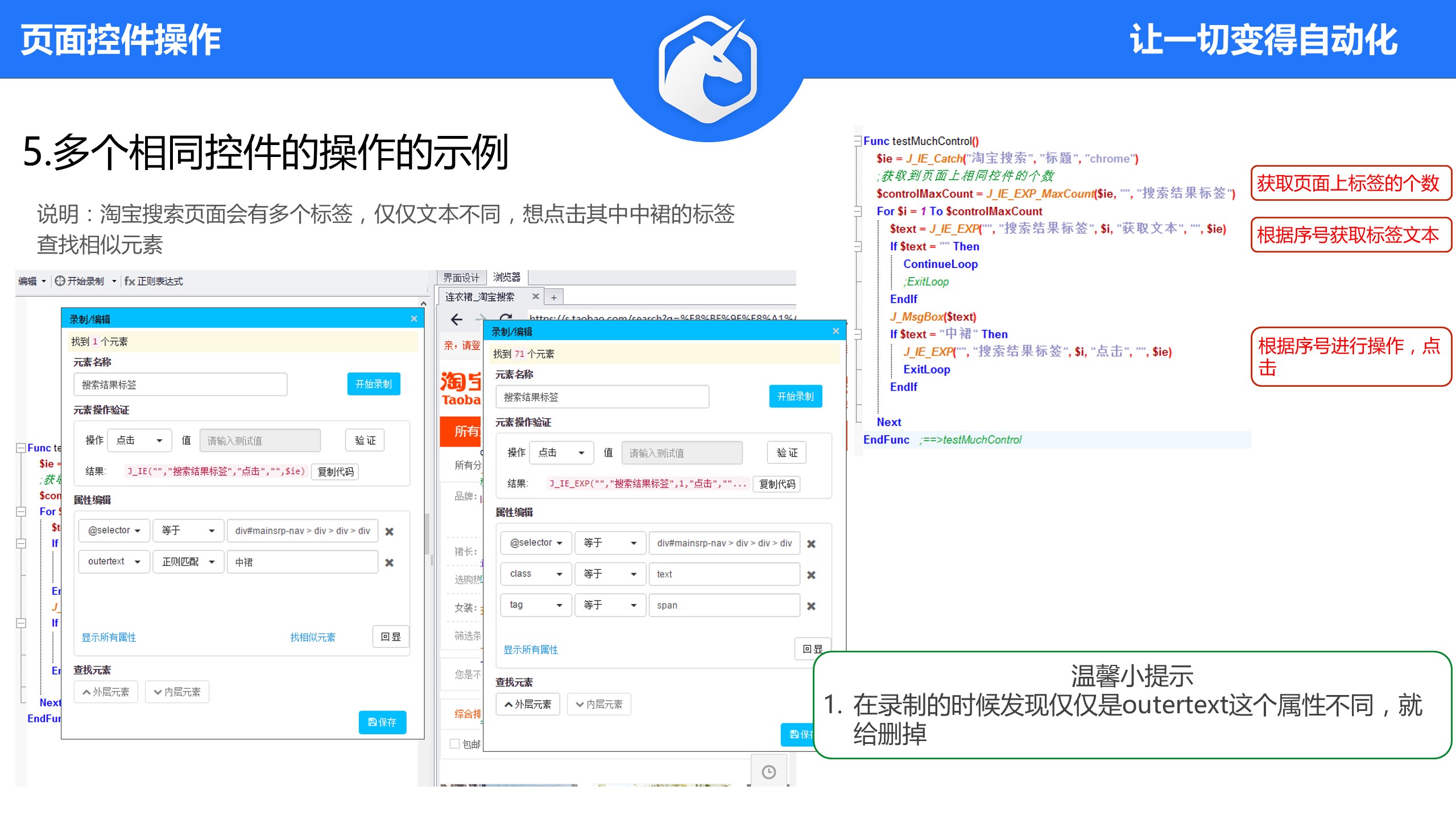This screenshot has height=819, width=1456.
Task: Add a new browser tab with the plus icon
Action: pyautogui.click(x=553, y=297)
